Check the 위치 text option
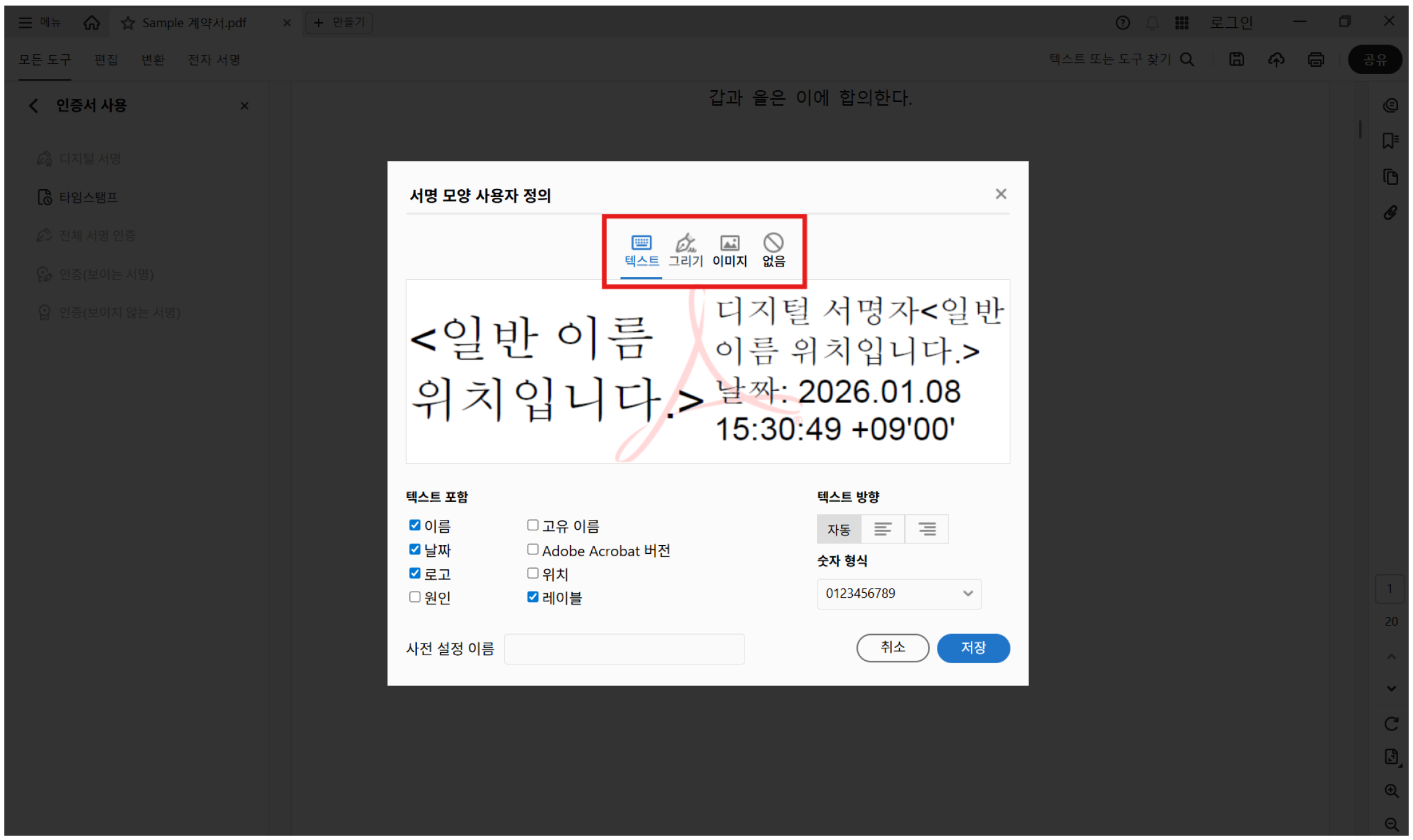Image resolution: width=1413 pixels, height=840 pixels. 532,573
